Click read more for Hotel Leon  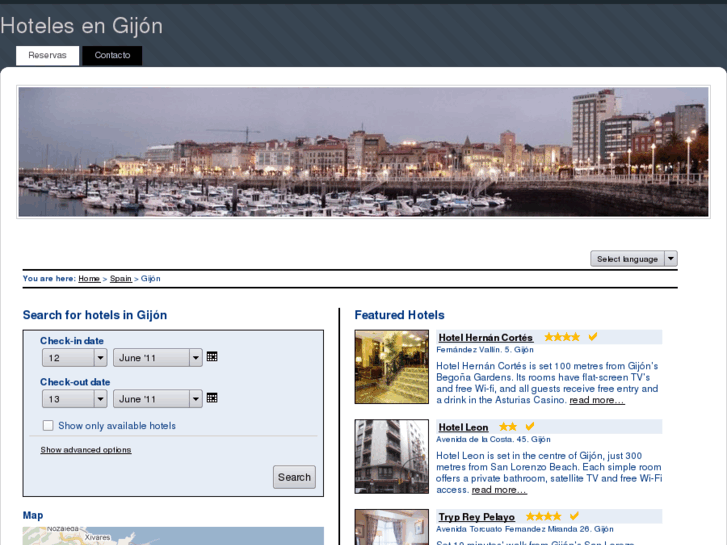click(499, 490)
